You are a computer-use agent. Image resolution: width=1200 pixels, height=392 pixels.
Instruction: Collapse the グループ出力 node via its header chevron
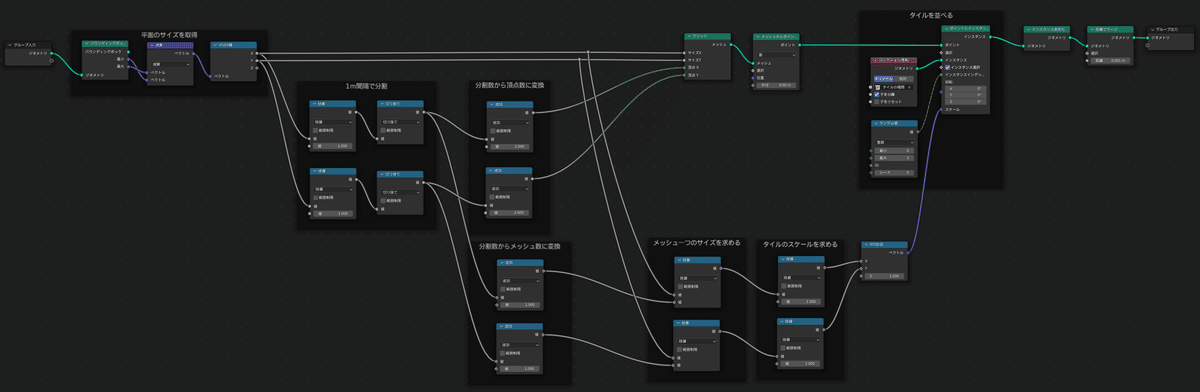1152,30
